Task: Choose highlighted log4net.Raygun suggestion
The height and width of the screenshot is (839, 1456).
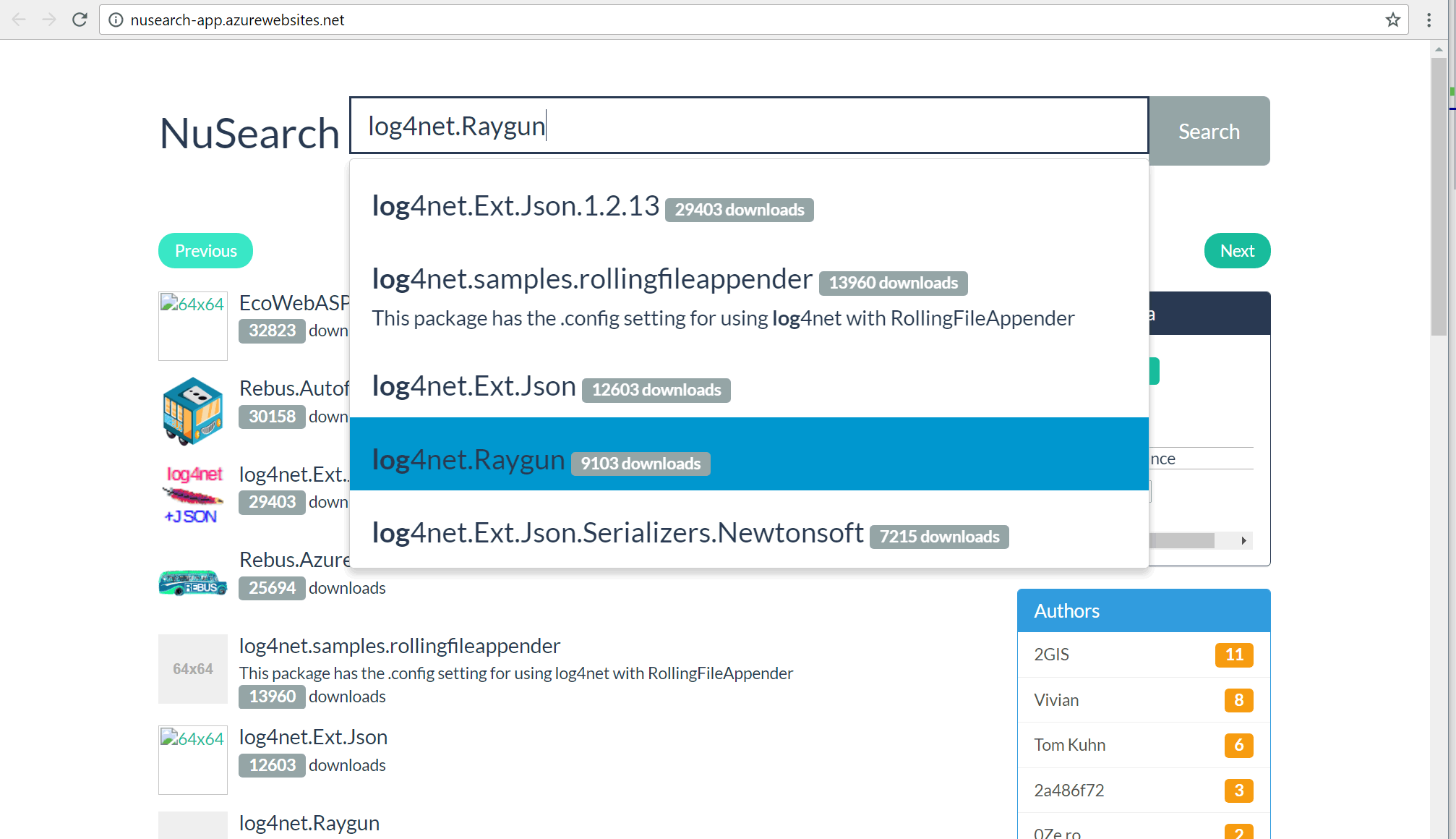Action: (749, 454)
